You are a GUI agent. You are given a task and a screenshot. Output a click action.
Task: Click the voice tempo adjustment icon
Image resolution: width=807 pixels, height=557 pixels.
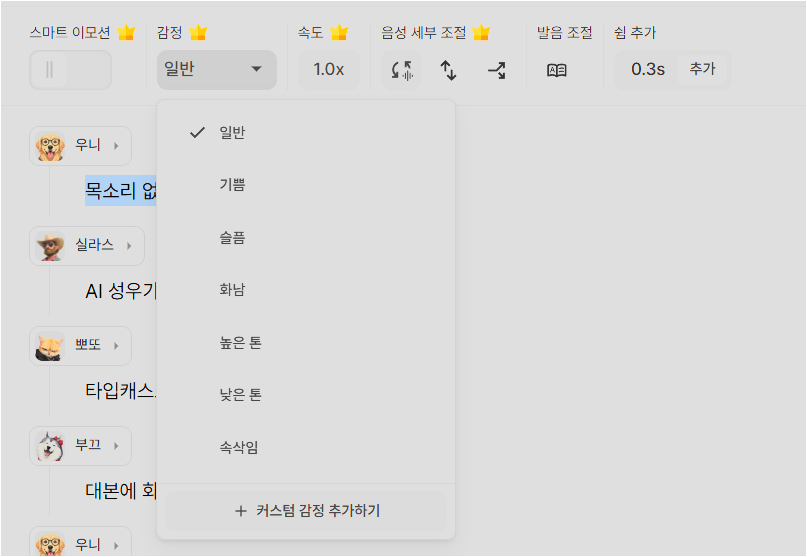click(x=402, y=70)
